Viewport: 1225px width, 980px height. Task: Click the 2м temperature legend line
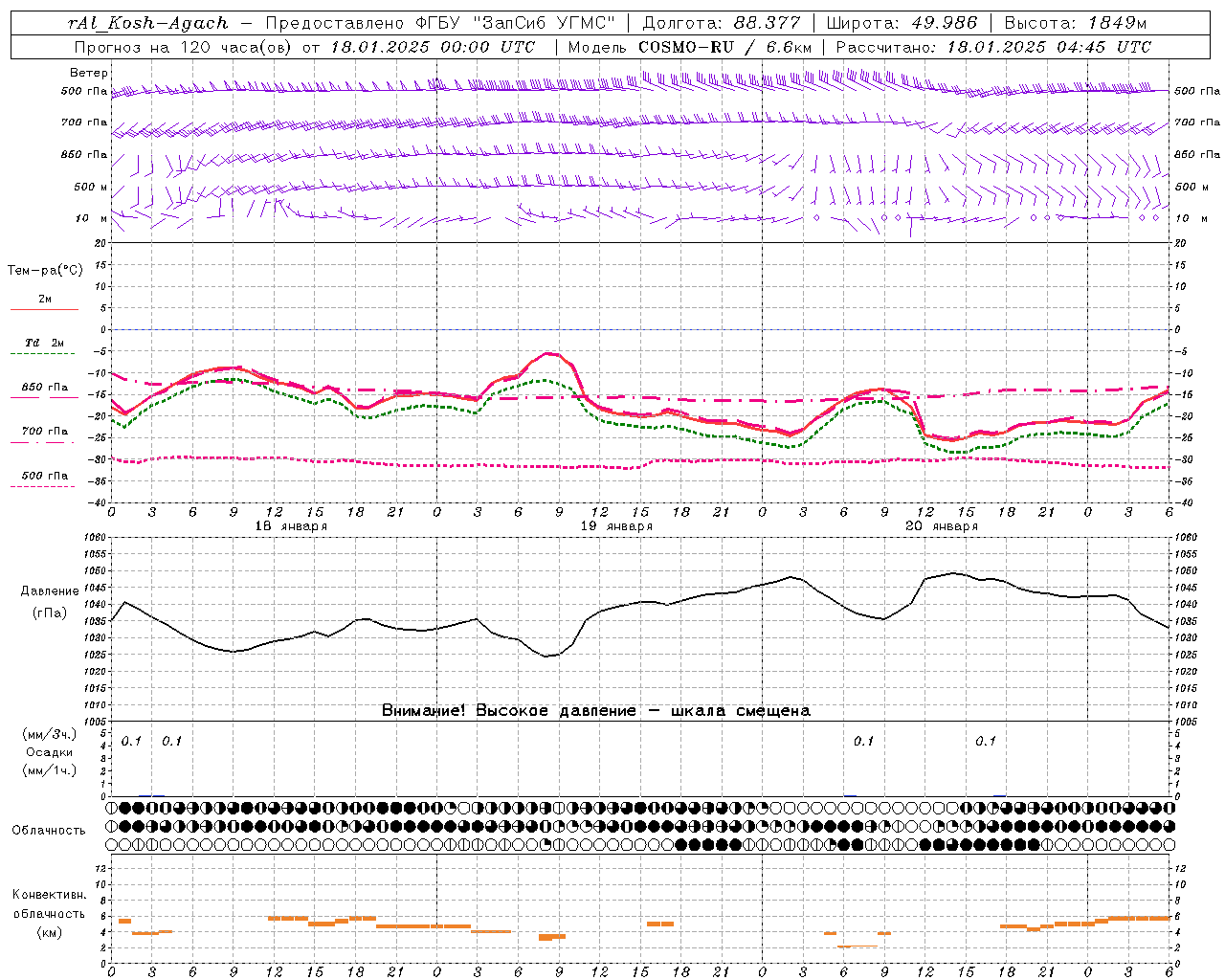coord(45,302)
